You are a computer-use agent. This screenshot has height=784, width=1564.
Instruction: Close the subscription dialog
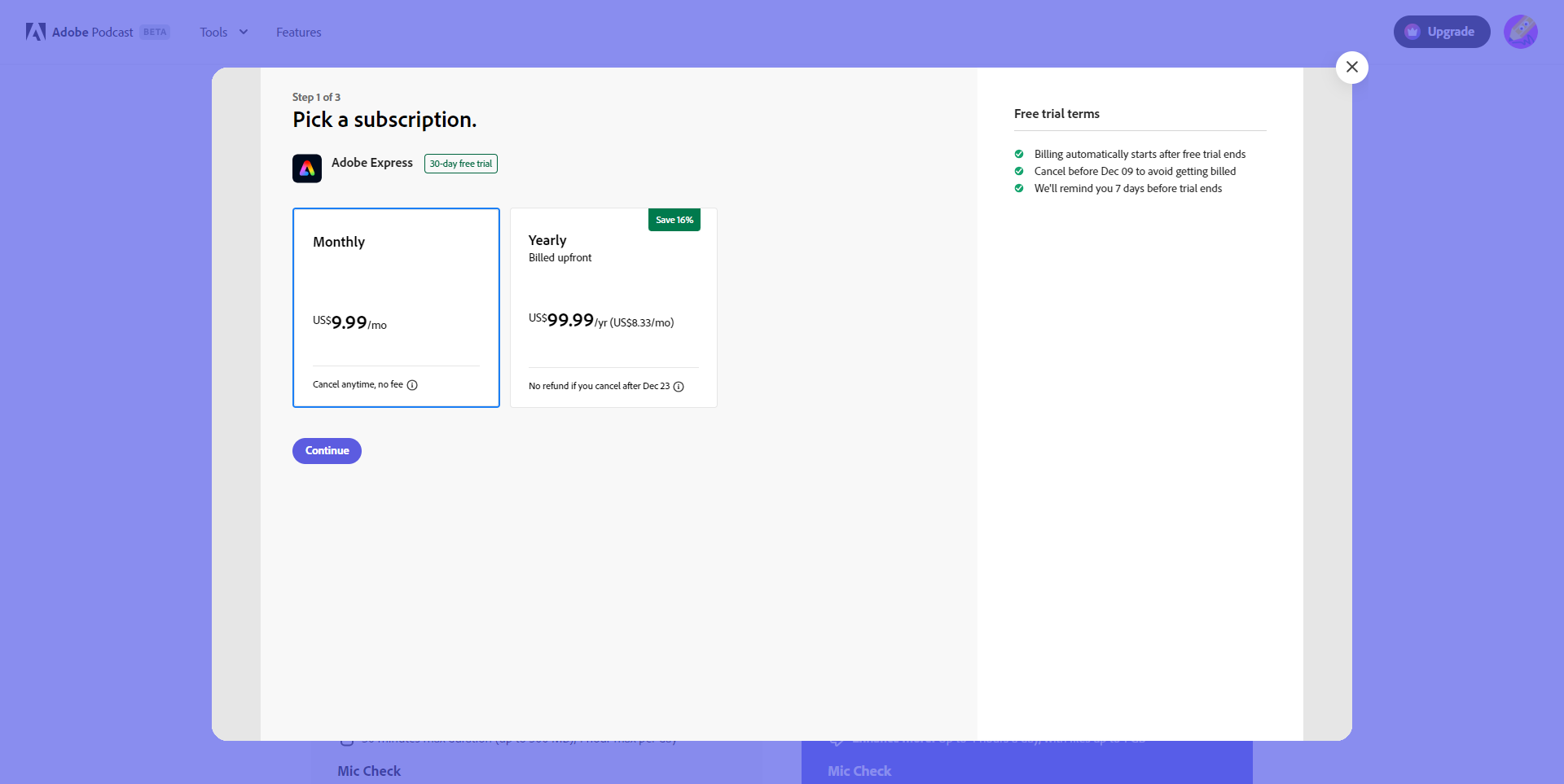click(x=1351, y=67)
